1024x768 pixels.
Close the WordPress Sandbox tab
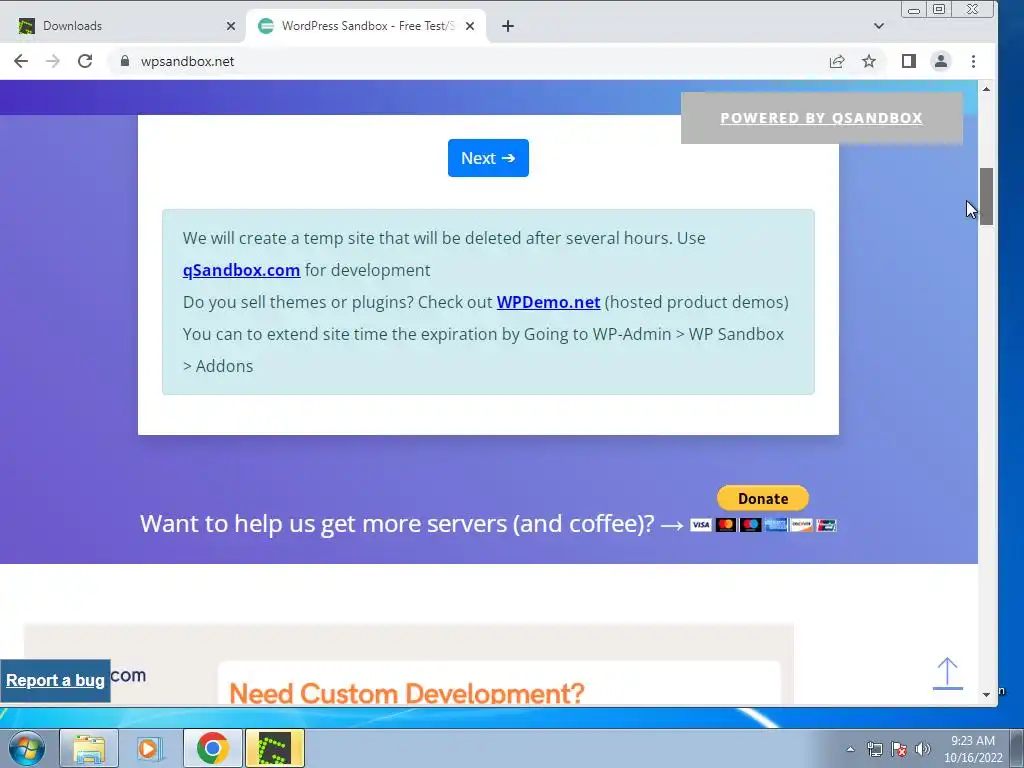(470, 26)
